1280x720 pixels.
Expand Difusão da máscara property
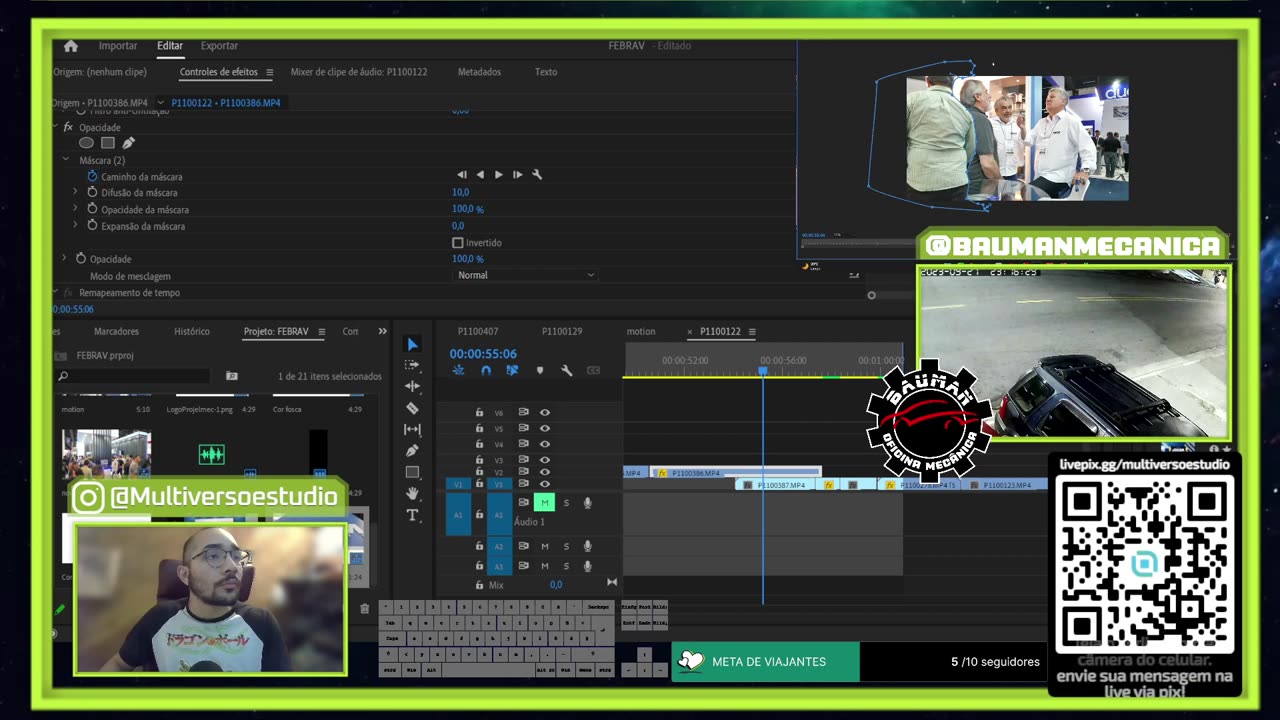(x=75, y=192)
